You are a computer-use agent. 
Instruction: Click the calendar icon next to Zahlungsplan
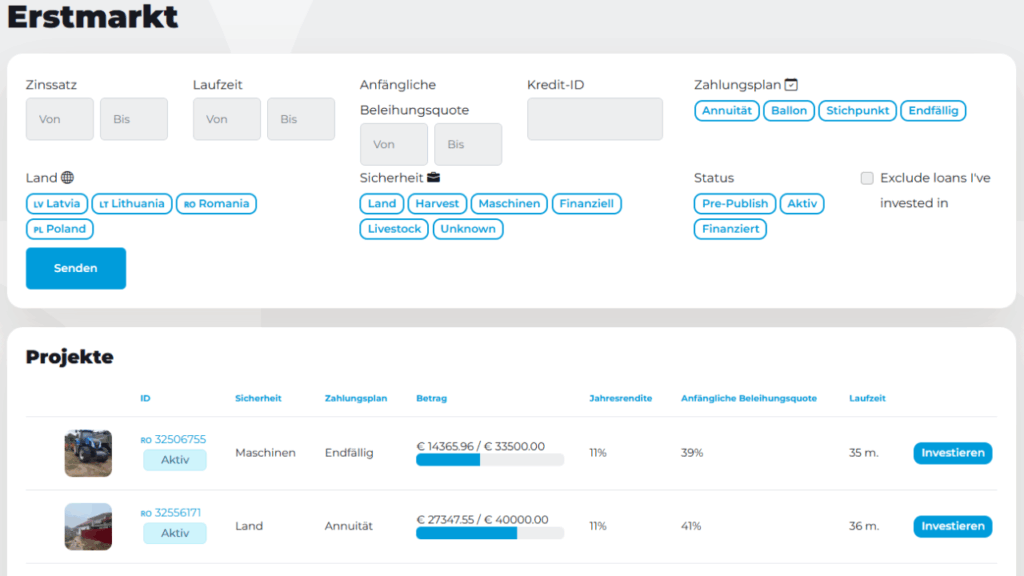click(791, 85)
